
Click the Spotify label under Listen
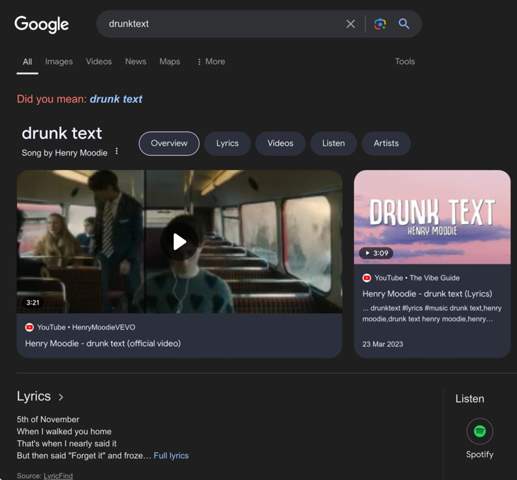pos(480,454)
